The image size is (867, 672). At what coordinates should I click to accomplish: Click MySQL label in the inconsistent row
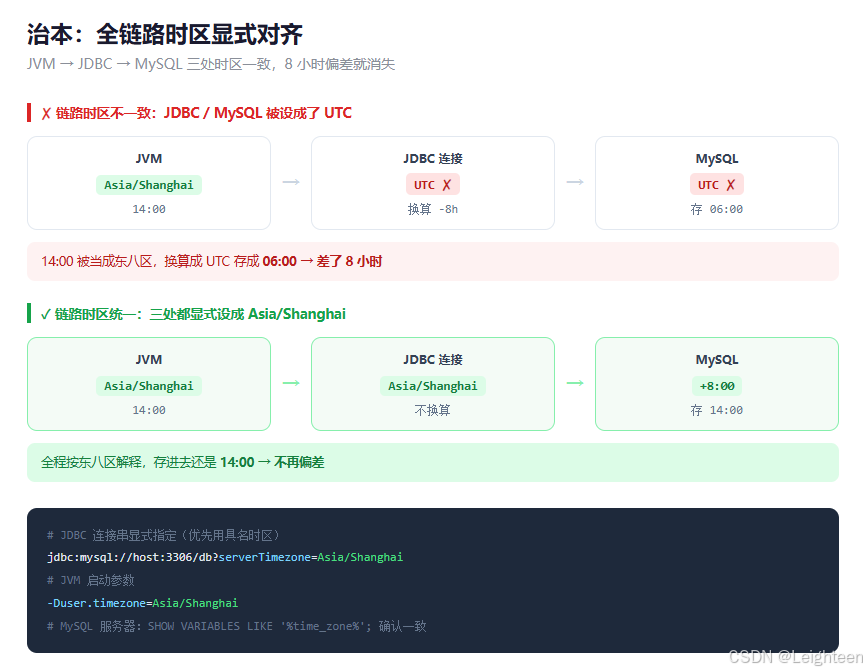pyautogui.click(x=717, y=159)
